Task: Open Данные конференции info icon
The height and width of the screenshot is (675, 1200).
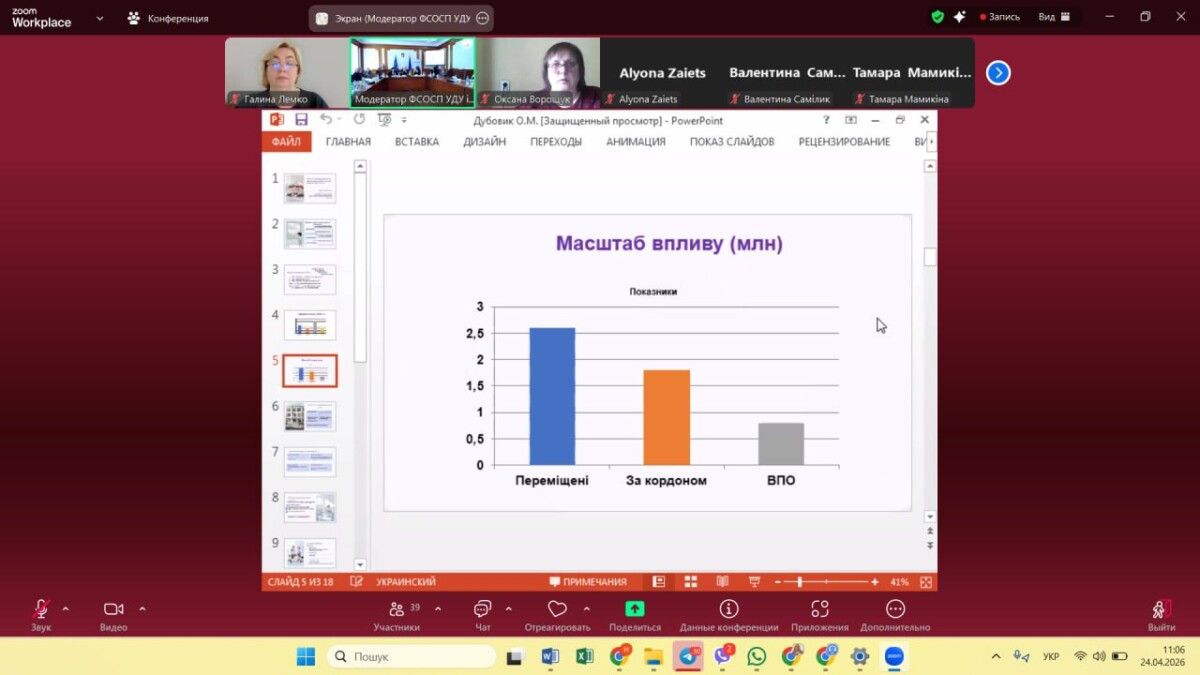Action: click(x=729, y=609)
